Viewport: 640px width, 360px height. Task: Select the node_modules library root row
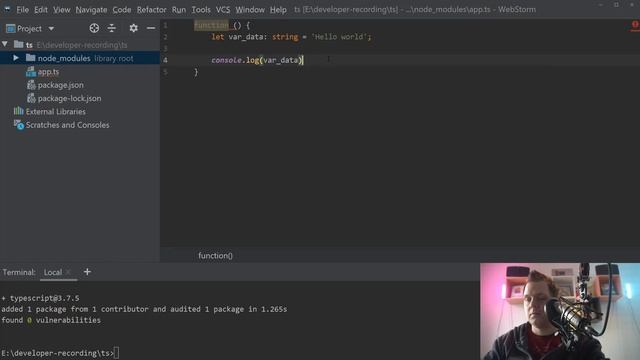click(80, 58)
